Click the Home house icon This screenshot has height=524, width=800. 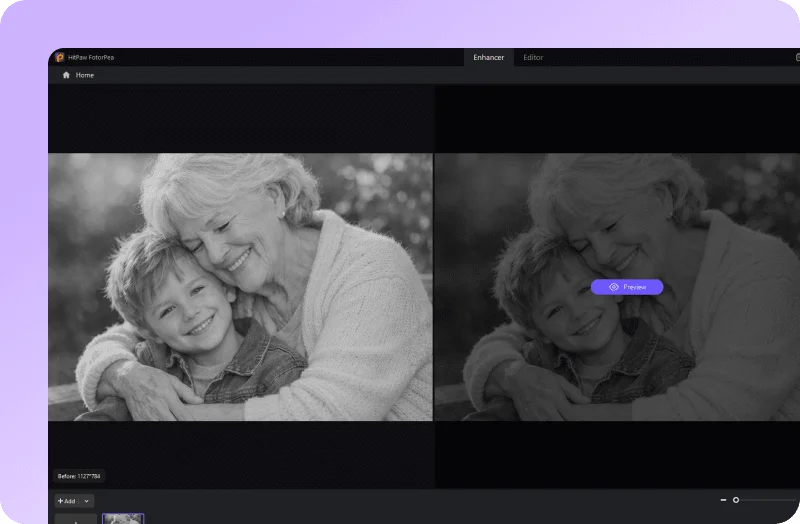click(66, 75)
